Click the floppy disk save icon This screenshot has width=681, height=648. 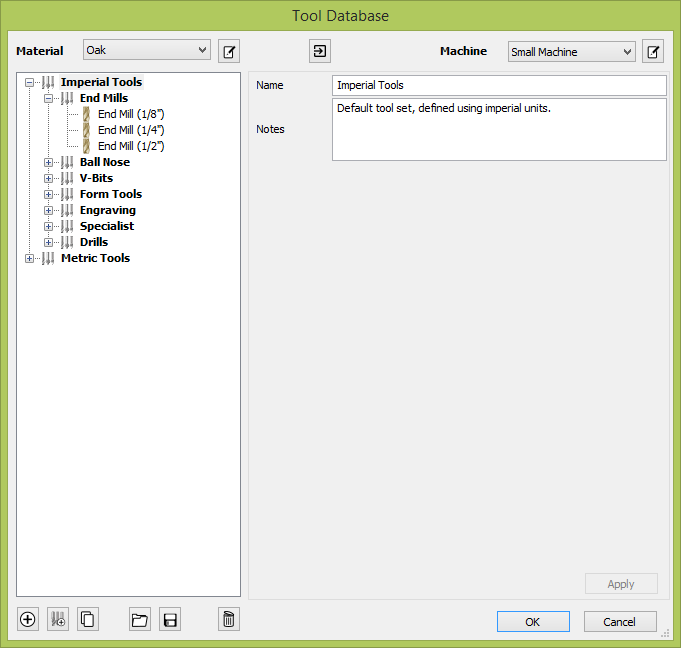170,619
